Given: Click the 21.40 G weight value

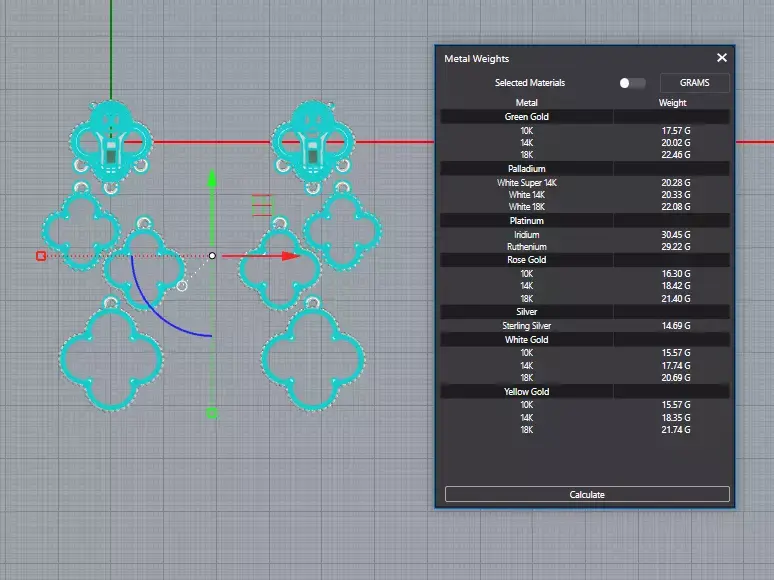Looking at the screenshot, I should coord(676,298).
